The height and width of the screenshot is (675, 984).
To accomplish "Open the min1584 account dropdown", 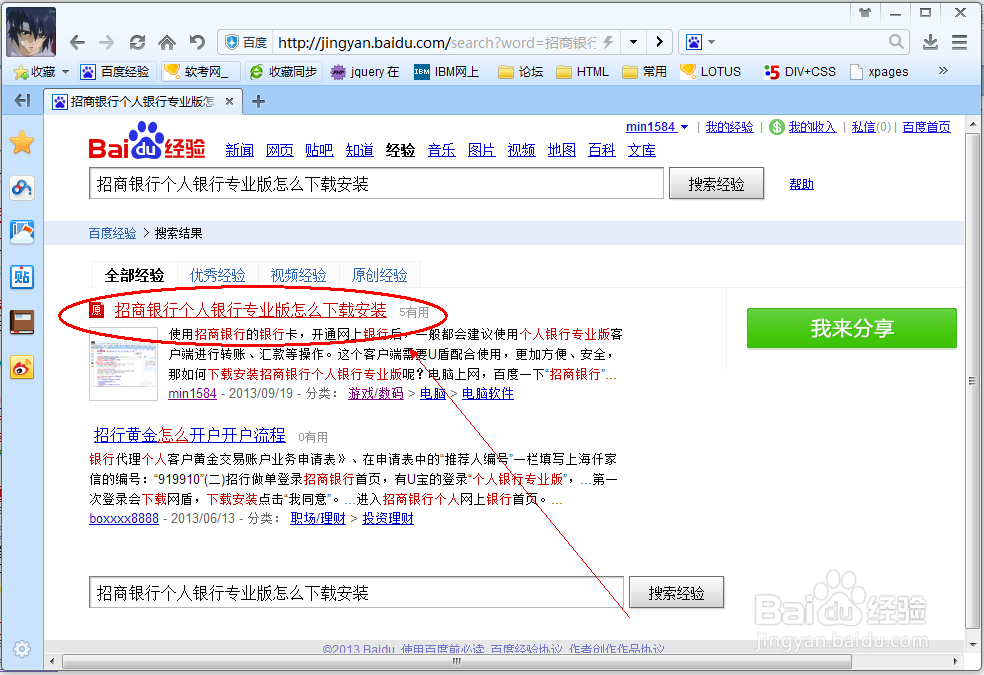I will click(x=656, y=126).
